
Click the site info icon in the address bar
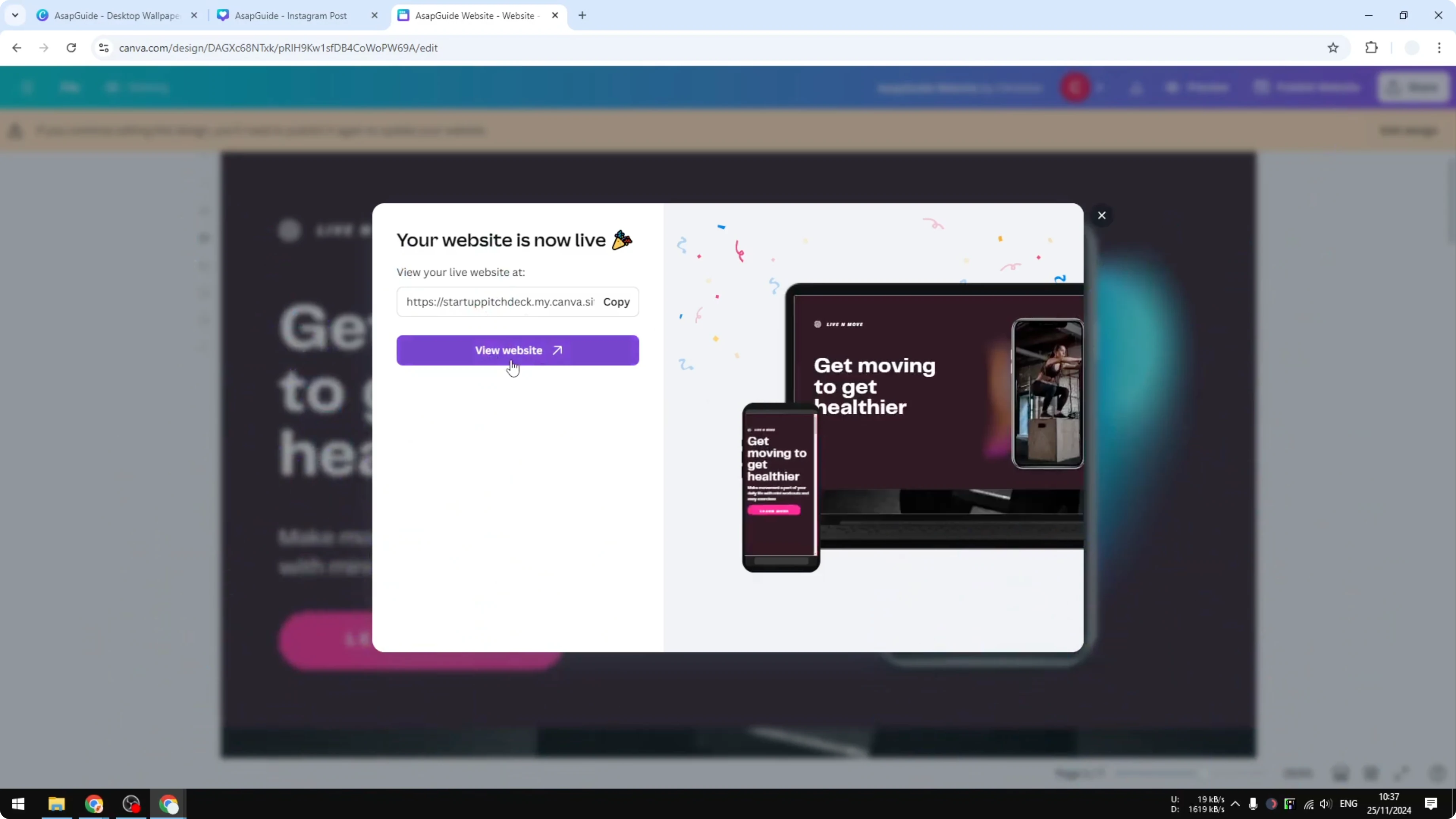pos(103,48)
